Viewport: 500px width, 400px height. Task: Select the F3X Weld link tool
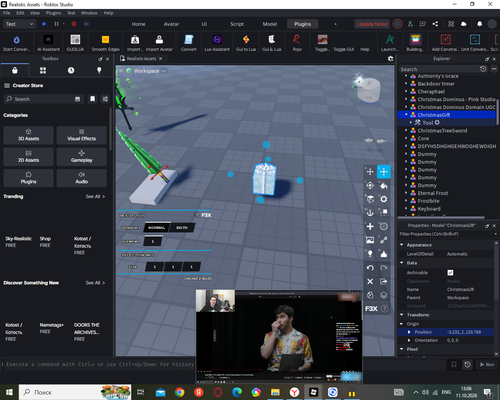(384, 240)
